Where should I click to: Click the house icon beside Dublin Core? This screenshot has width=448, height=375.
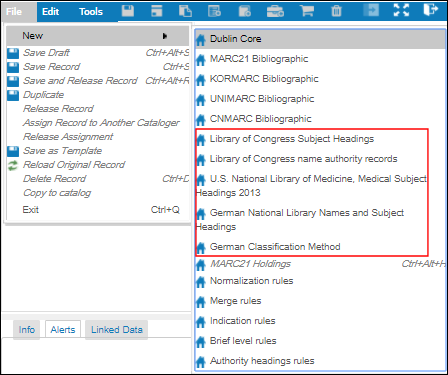click(201, 40)
